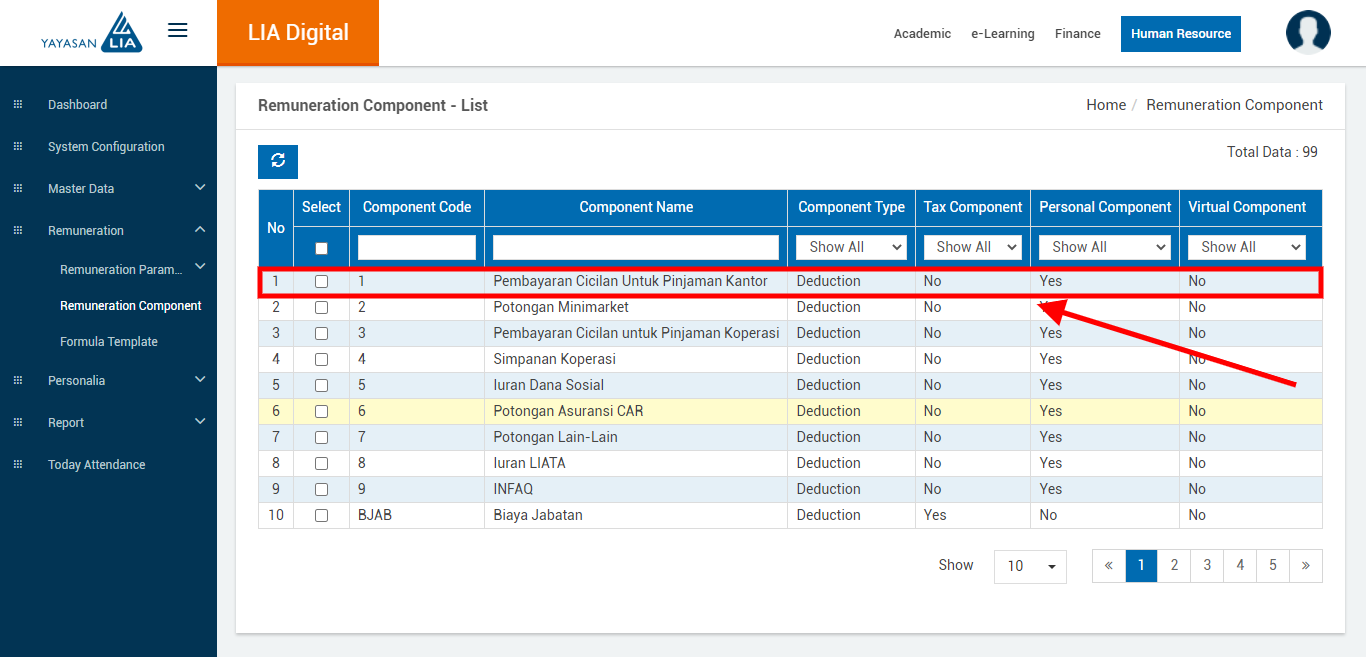Go to previous page using « icon

click(x=1109, y=565)
